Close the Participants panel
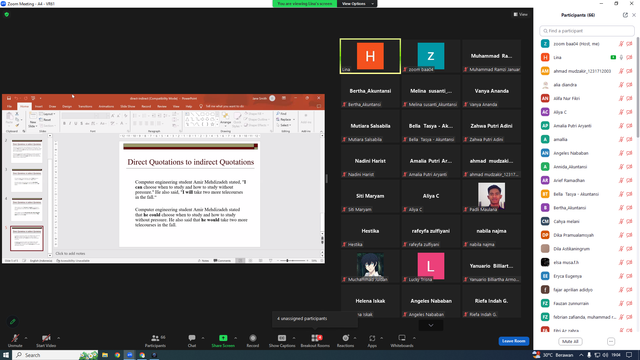This screenshot has width=640, height=360. (634, 15)
